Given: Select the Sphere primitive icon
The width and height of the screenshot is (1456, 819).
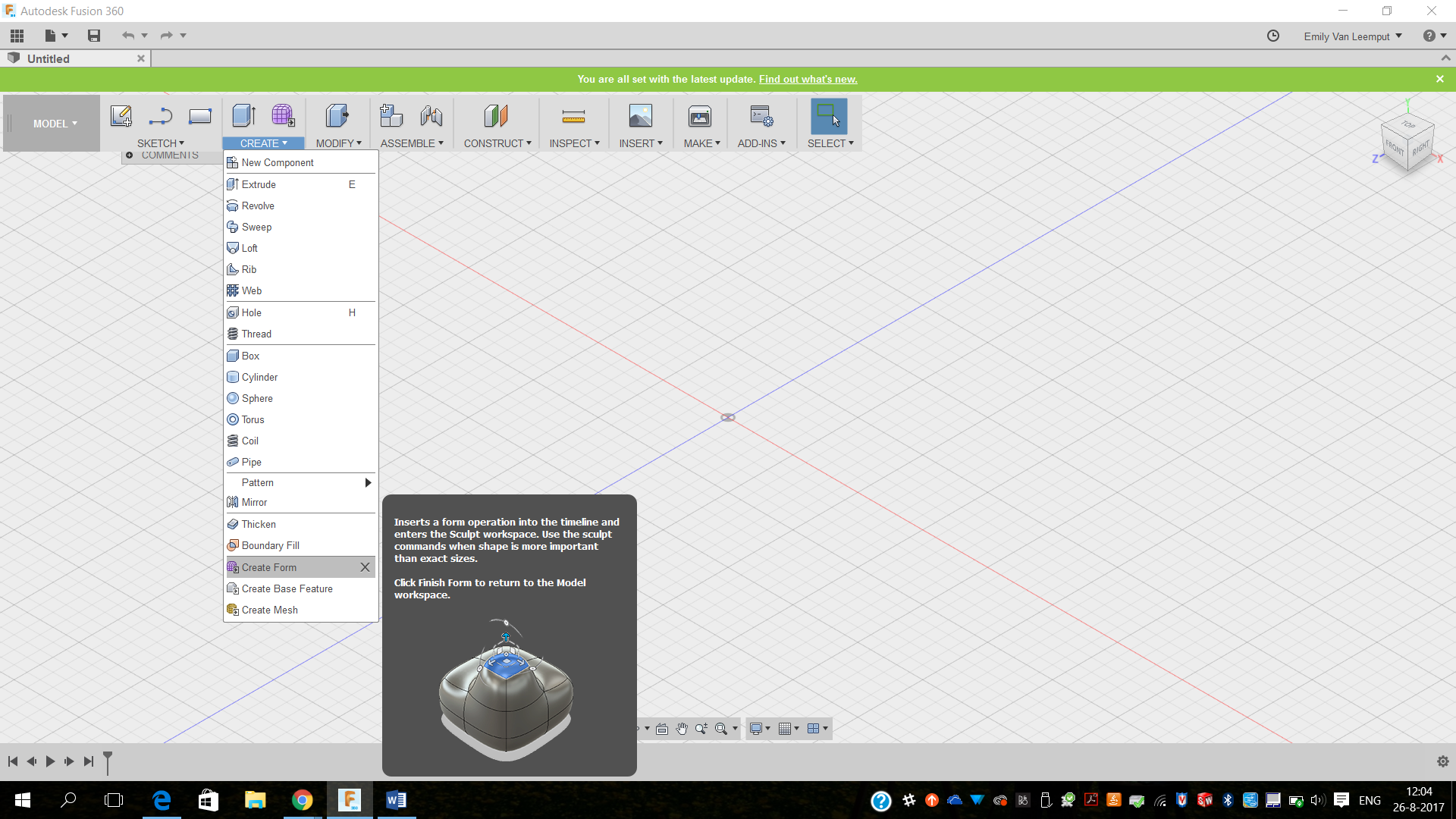Looking at the screenshot, I should click(x=232, y=398).
